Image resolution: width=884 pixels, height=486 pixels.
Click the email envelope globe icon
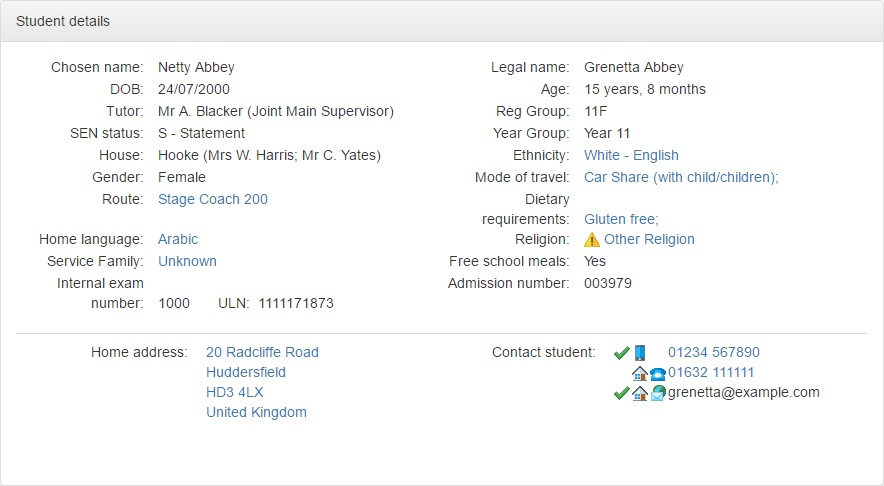pyautogui.click(x=658, y=392)
